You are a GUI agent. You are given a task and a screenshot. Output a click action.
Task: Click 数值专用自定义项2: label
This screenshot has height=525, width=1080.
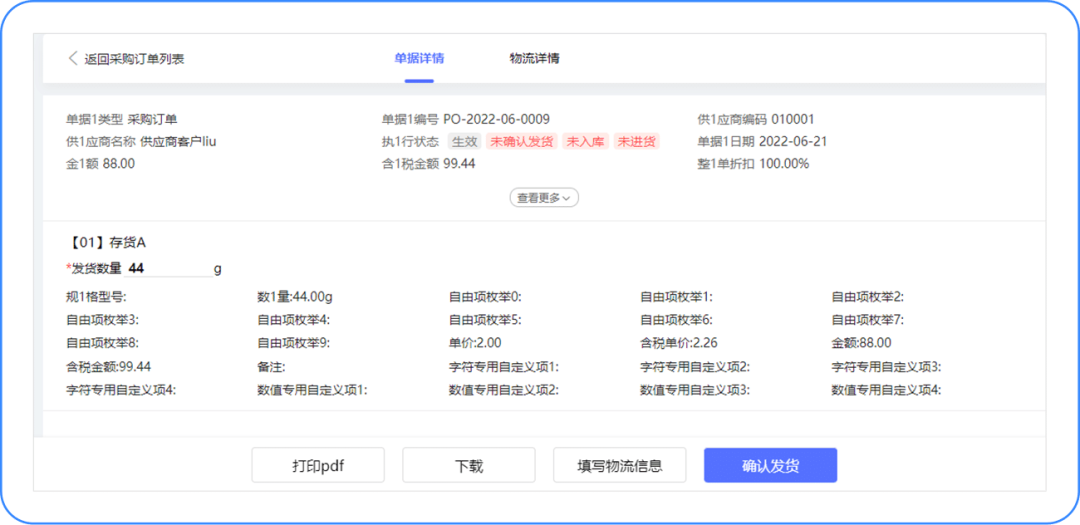tap(503, 389)
